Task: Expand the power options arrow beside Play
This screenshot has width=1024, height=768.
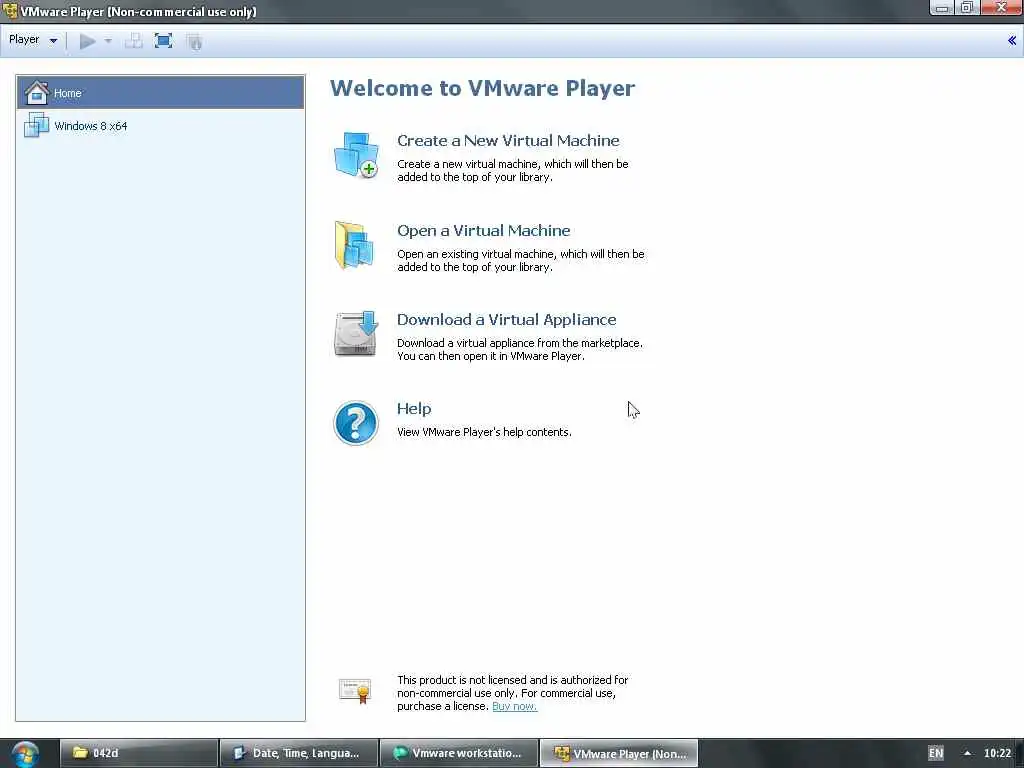Action: tap(108, 41)
